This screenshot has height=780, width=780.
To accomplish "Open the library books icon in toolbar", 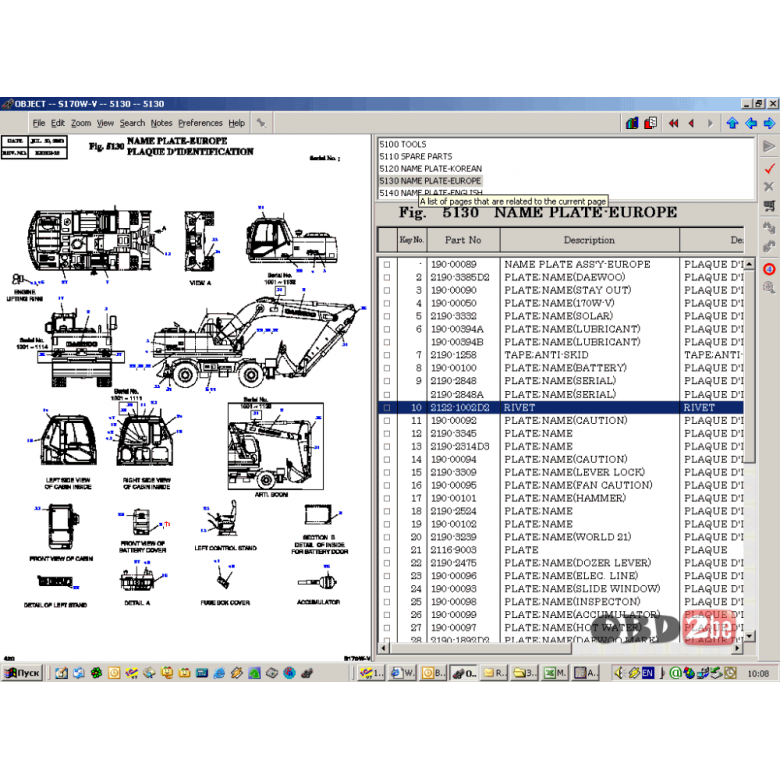I will 632,123.
